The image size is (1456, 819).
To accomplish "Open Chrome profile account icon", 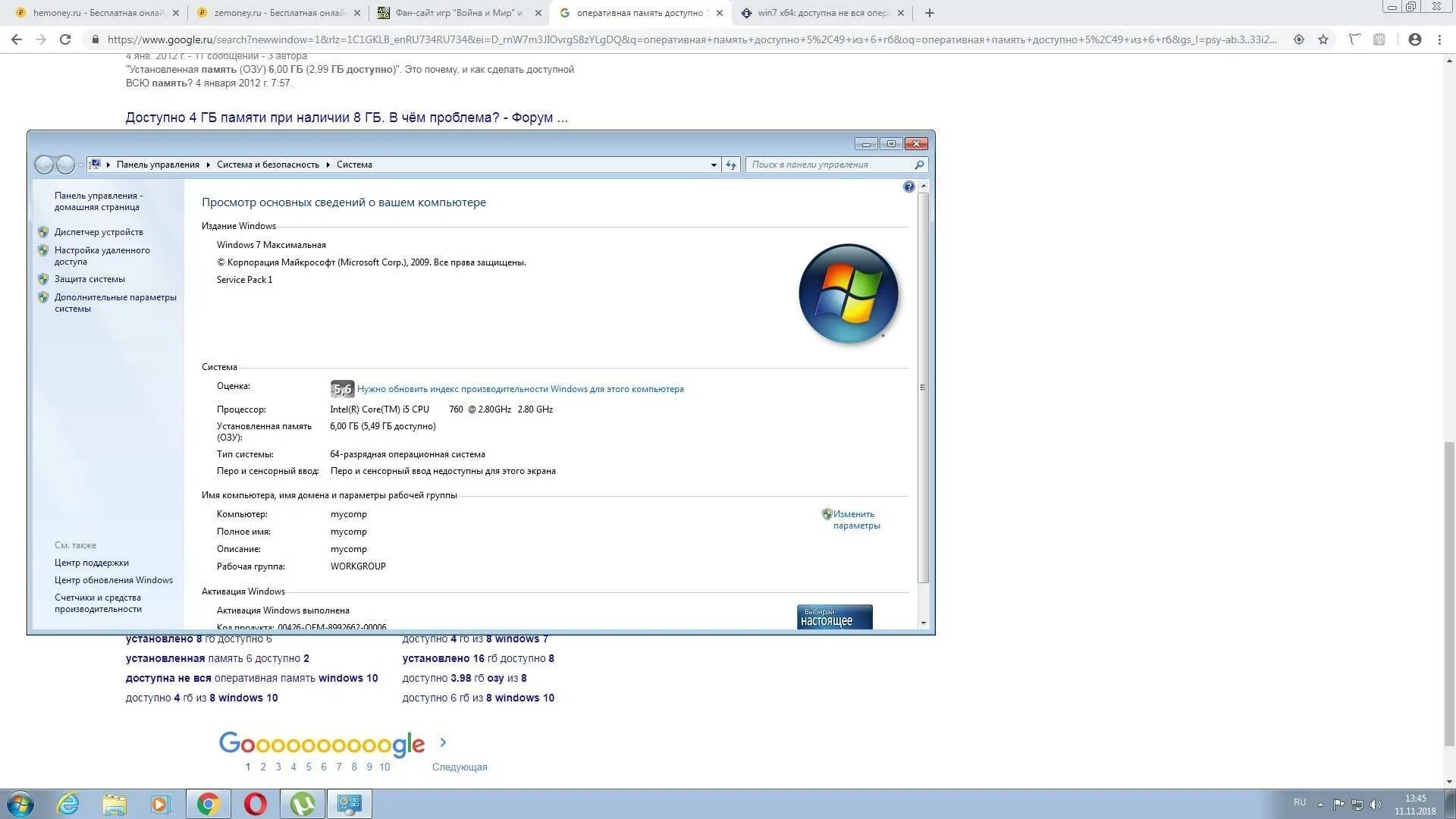I will click(1414, 39).
